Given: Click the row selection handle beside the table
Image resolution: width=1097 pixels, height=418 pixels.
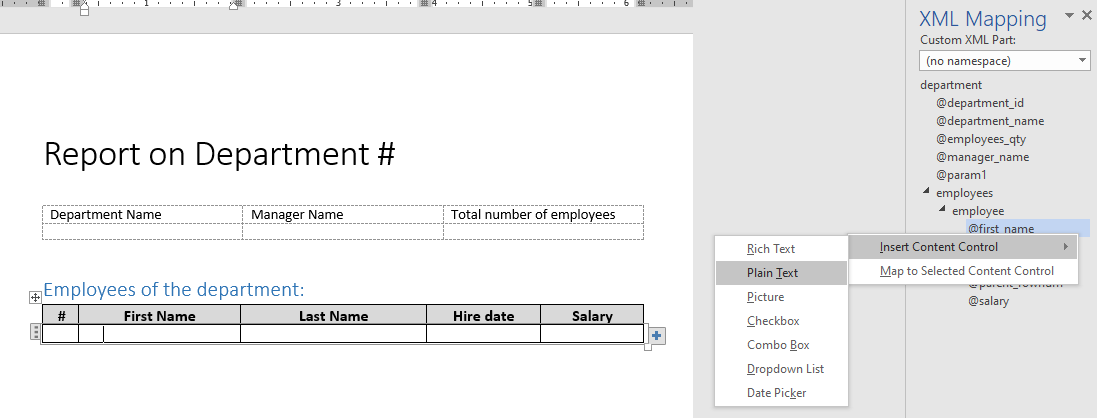Looking at the screenshot, I should [x=36, y=332].
